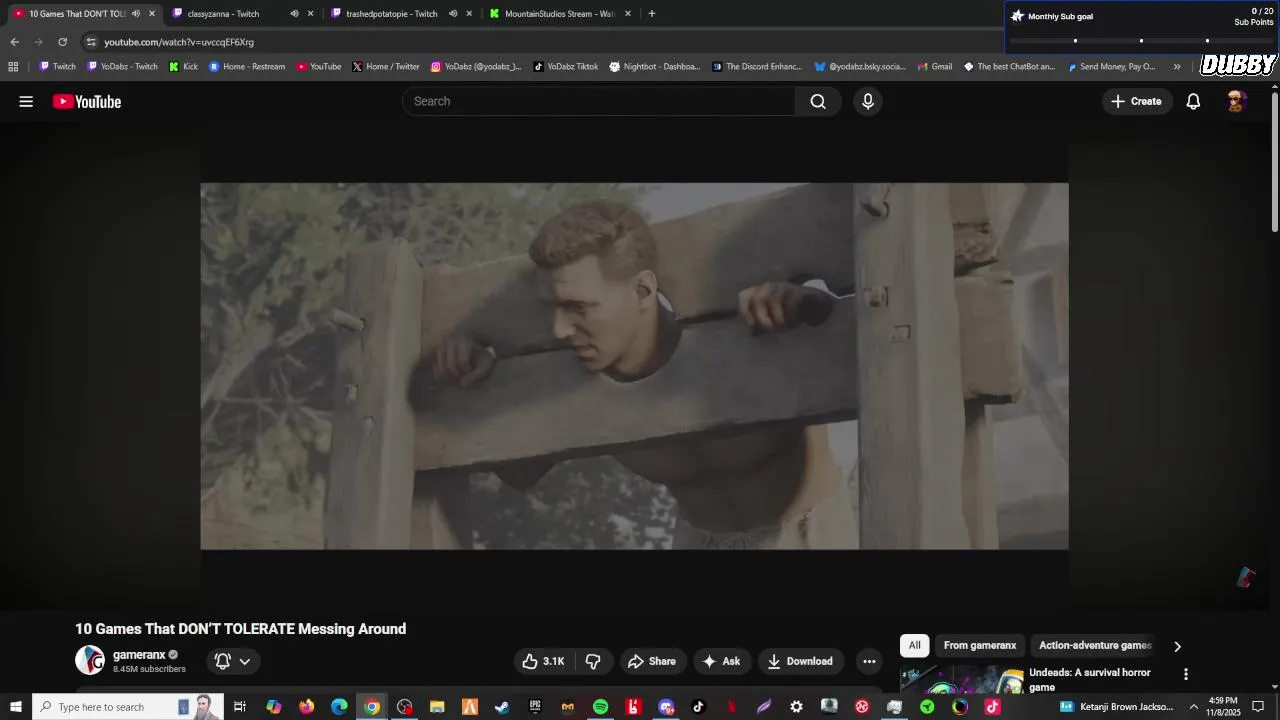Open options for Undeads suggested video
This screenshot has width=1280, height=720.
1186,675
